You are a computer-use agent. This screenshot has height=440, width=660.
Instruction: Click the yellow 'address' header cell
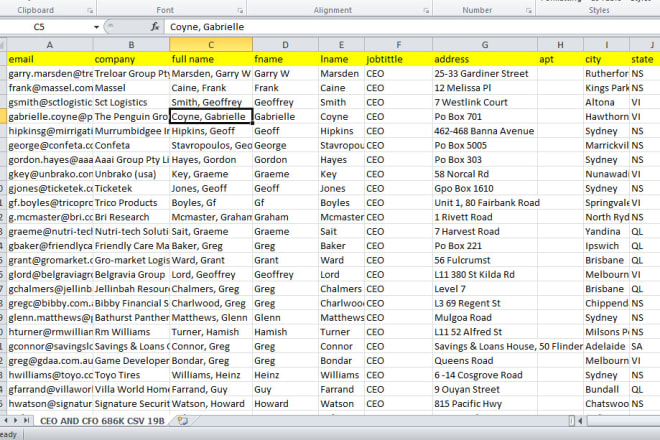[485, 59]
